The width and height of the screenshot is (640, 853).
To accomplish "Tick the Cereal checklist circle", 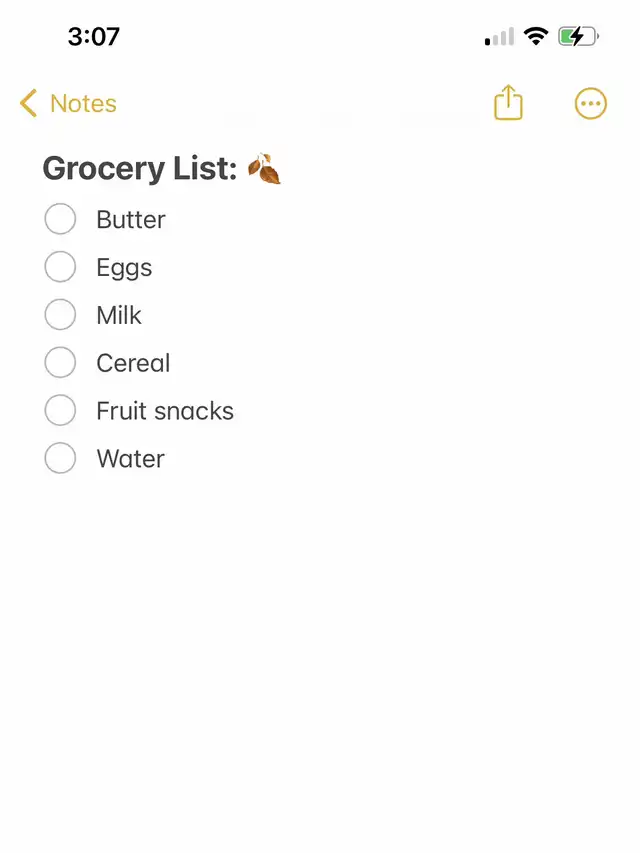I will pyautogui.click(x=60, y=362).
